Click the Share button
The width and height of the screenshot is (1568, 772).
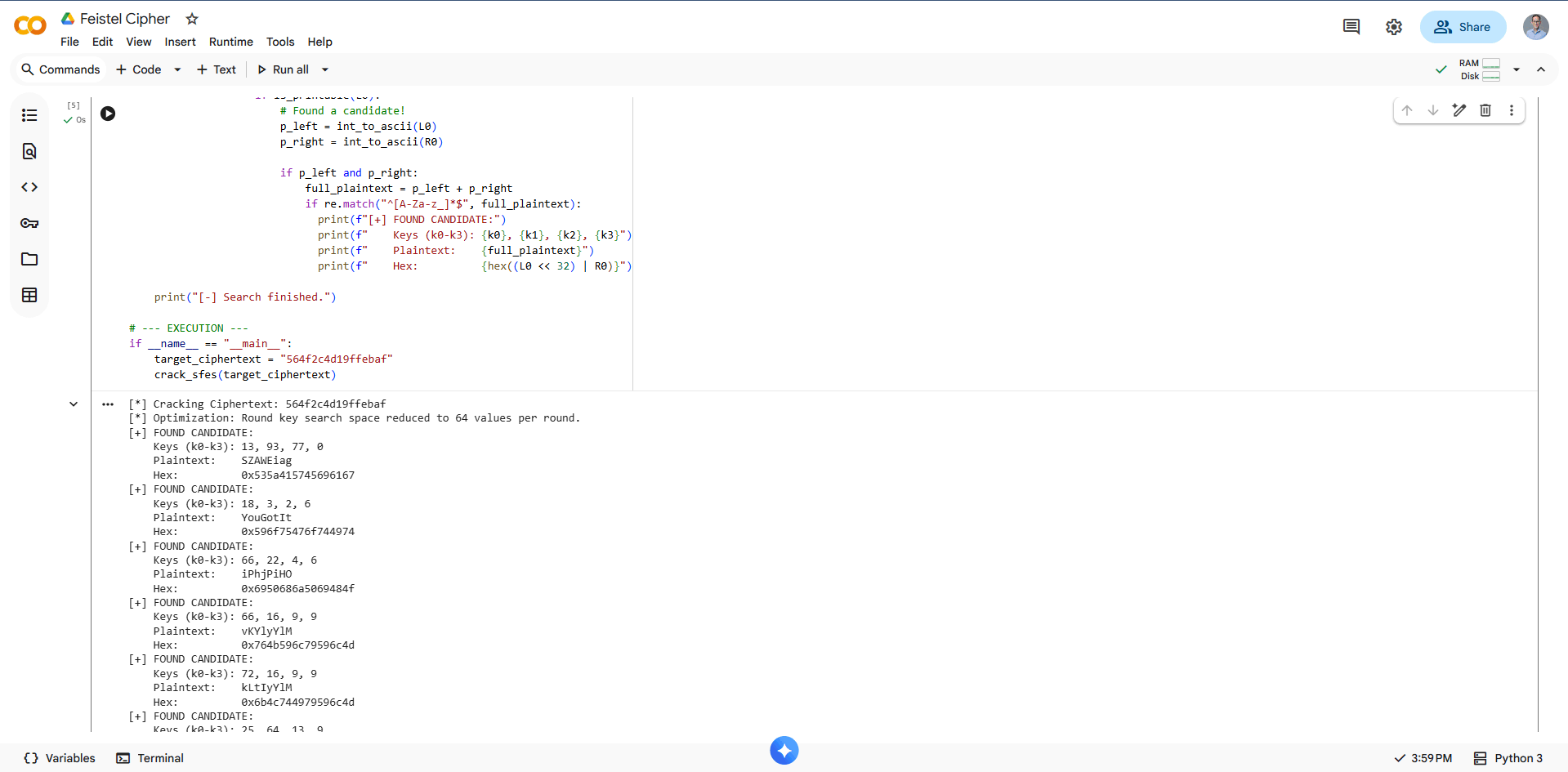click(x=1463, y=27)
